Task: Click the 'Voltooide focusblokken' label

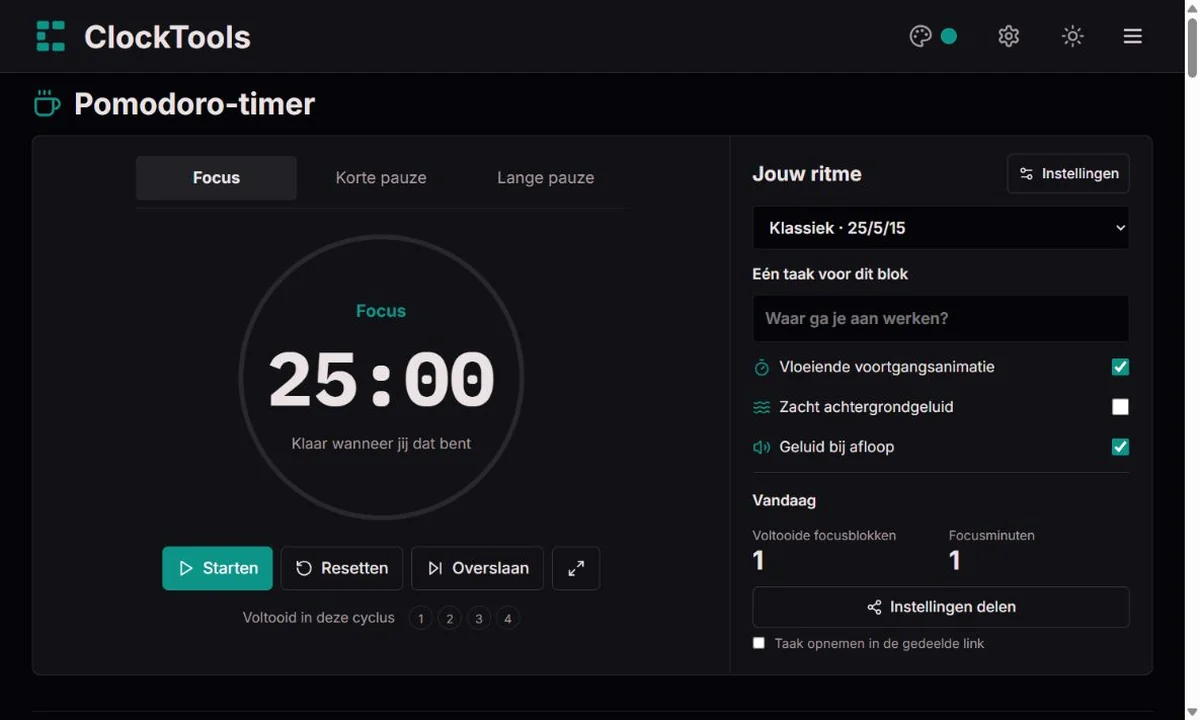Action: pyautogui.click(x=824, y=535)
